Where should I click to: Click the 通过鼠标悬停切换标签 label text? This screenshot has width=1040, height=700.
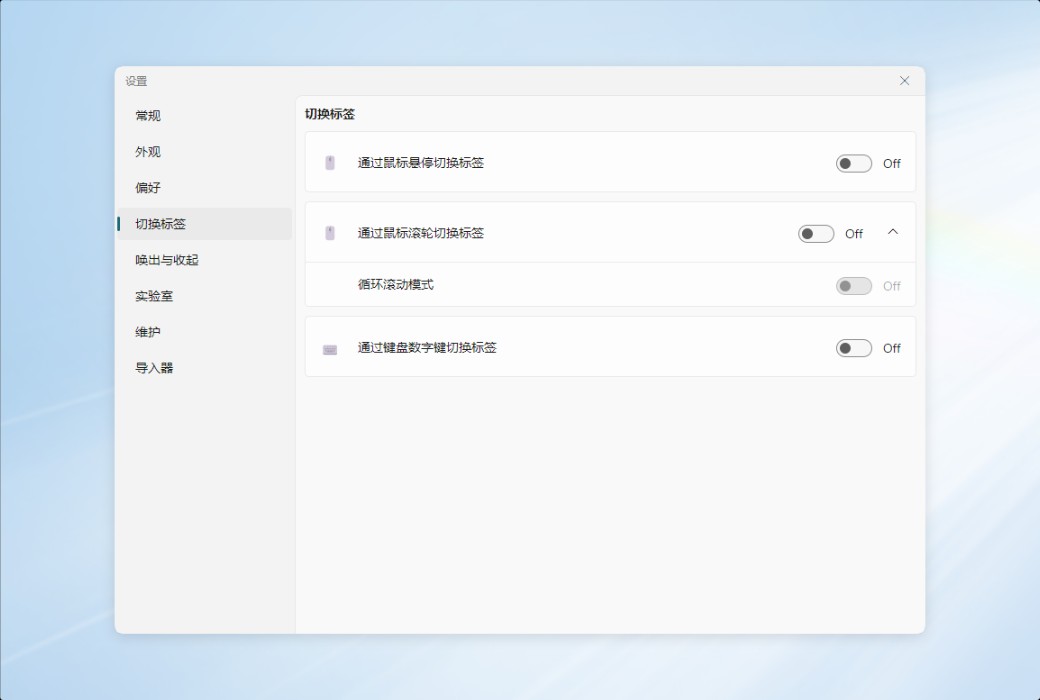point(421,163)
